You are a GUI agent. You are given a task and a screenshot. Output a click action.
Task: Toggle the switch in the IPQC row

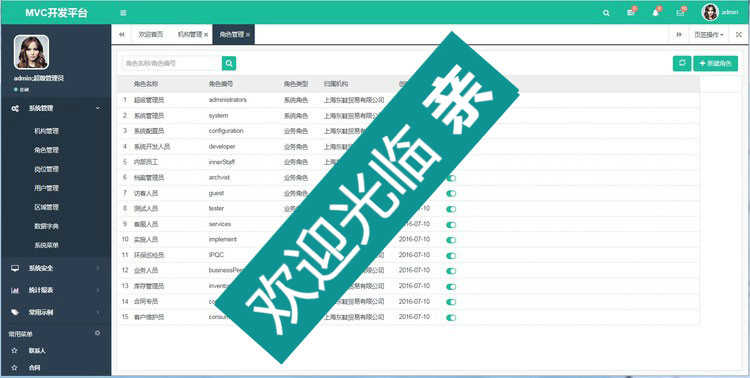pyautogui.click(x=451, y=256)
